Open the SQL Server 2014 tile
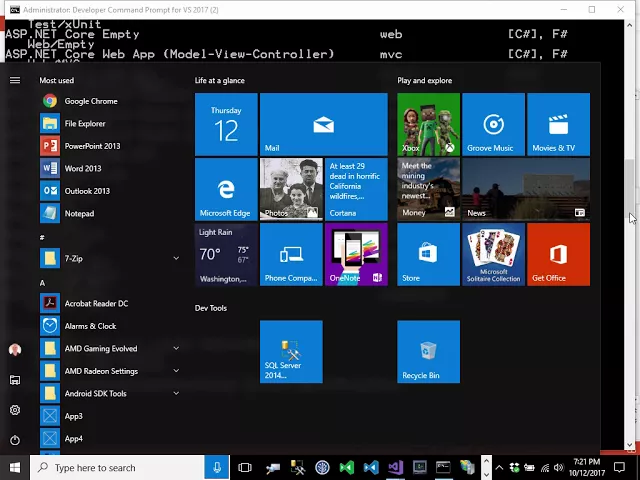The image size is (640, 480). pyautogui.click(x=291, y=352)
